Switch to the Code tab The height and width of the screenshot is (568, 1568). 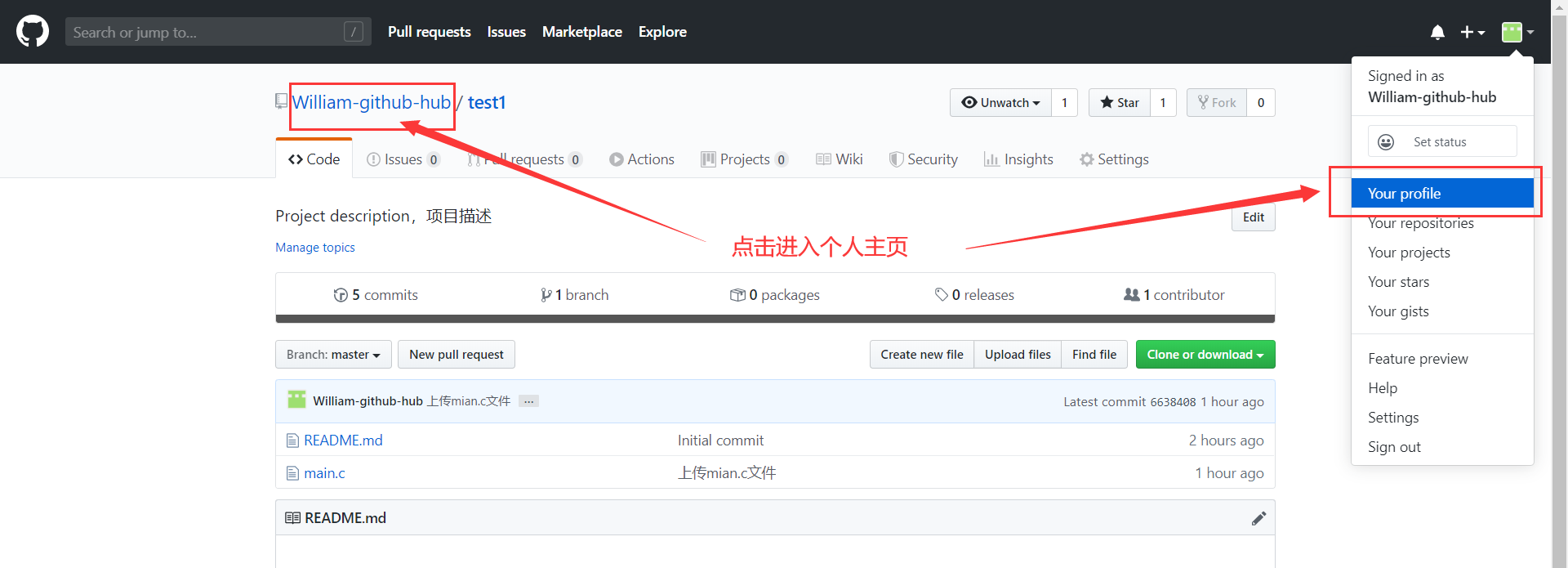pos(314,159)
